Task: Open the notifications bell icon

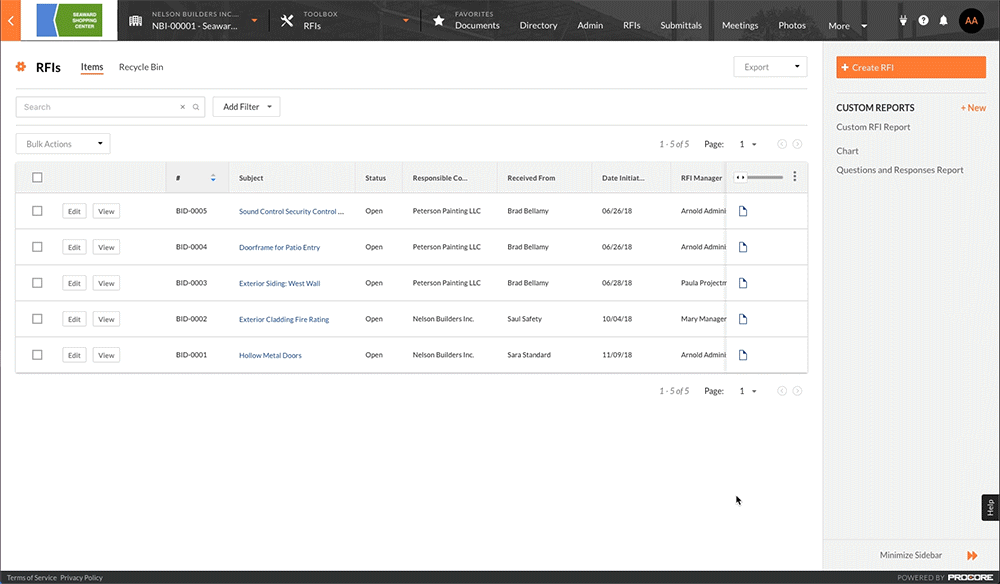Action: coord(943,21)
